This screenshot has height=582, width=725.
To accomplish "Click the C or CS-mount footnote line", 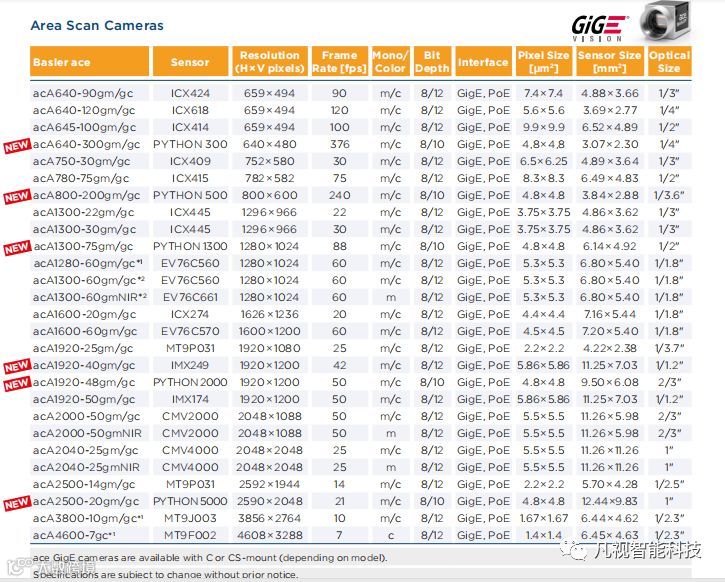I will (x=210, y=558).
